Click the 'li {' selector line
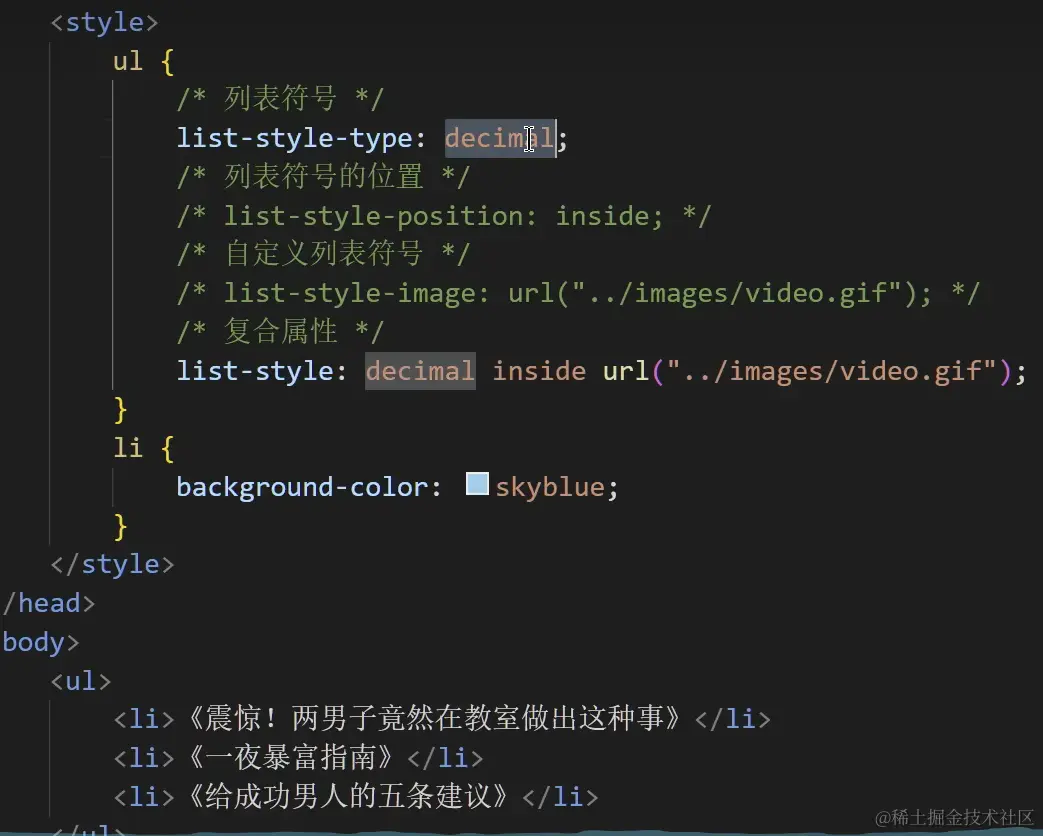The width and height of the screenshot is (1043, 836). [x=144, y=448]
